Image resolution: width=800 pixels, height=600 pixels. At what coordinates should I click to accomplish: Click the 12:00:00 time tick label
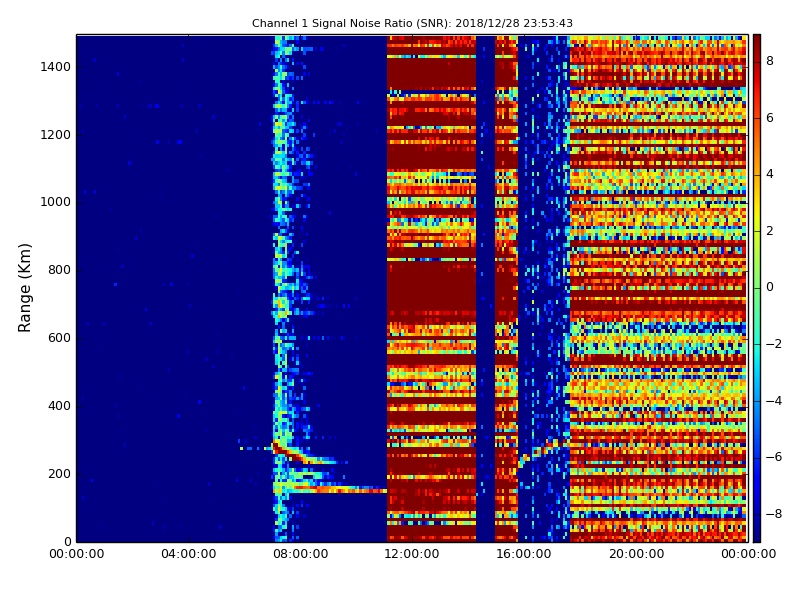tap(412, 554)
